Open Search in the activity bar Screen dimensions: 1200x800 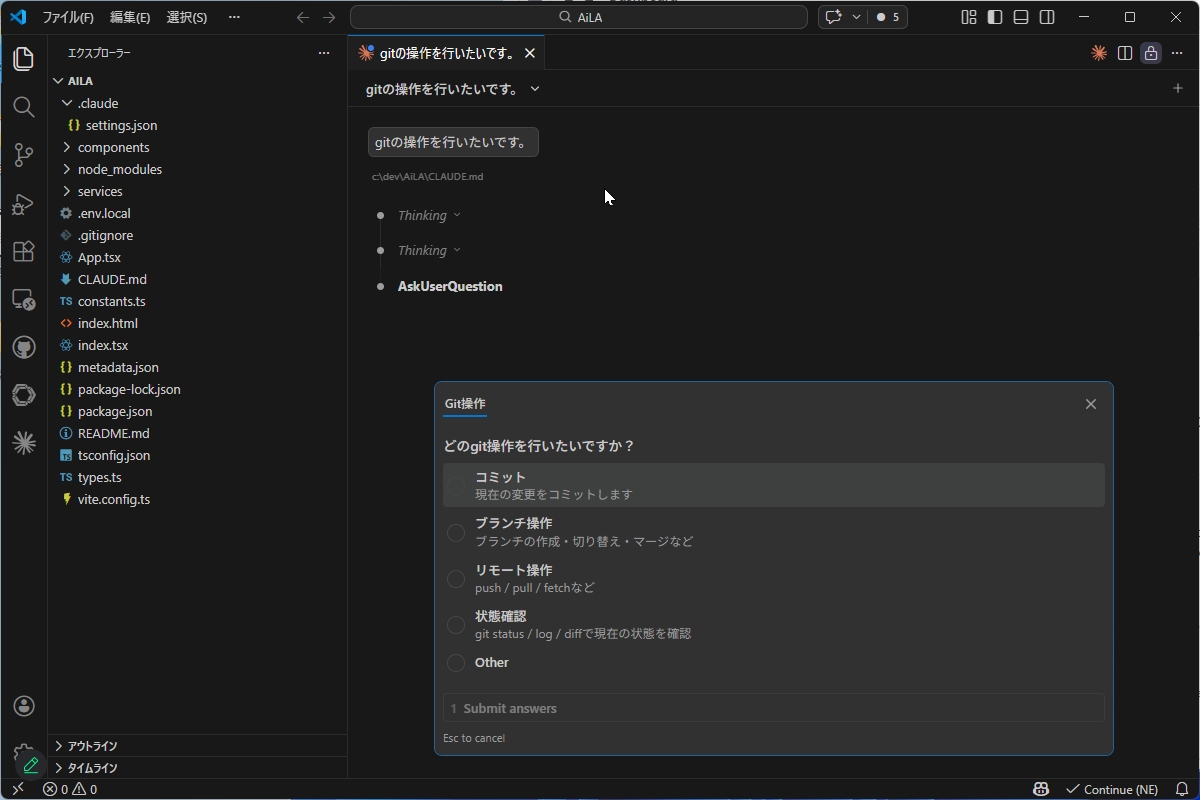pos(24,107)
